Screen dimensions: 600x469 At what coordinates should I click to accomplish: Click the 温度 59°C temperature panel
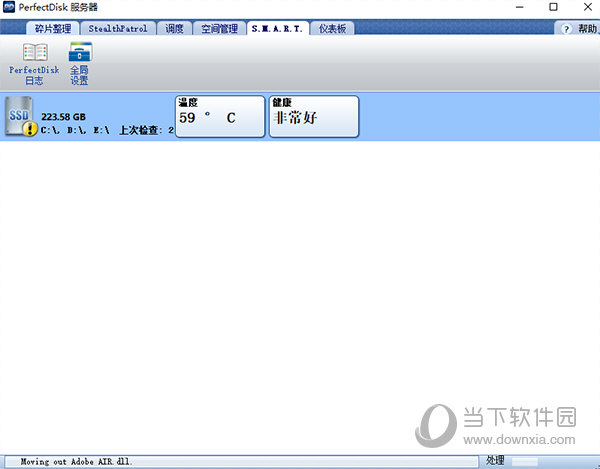pyautogui.click(x=220, y=116)
